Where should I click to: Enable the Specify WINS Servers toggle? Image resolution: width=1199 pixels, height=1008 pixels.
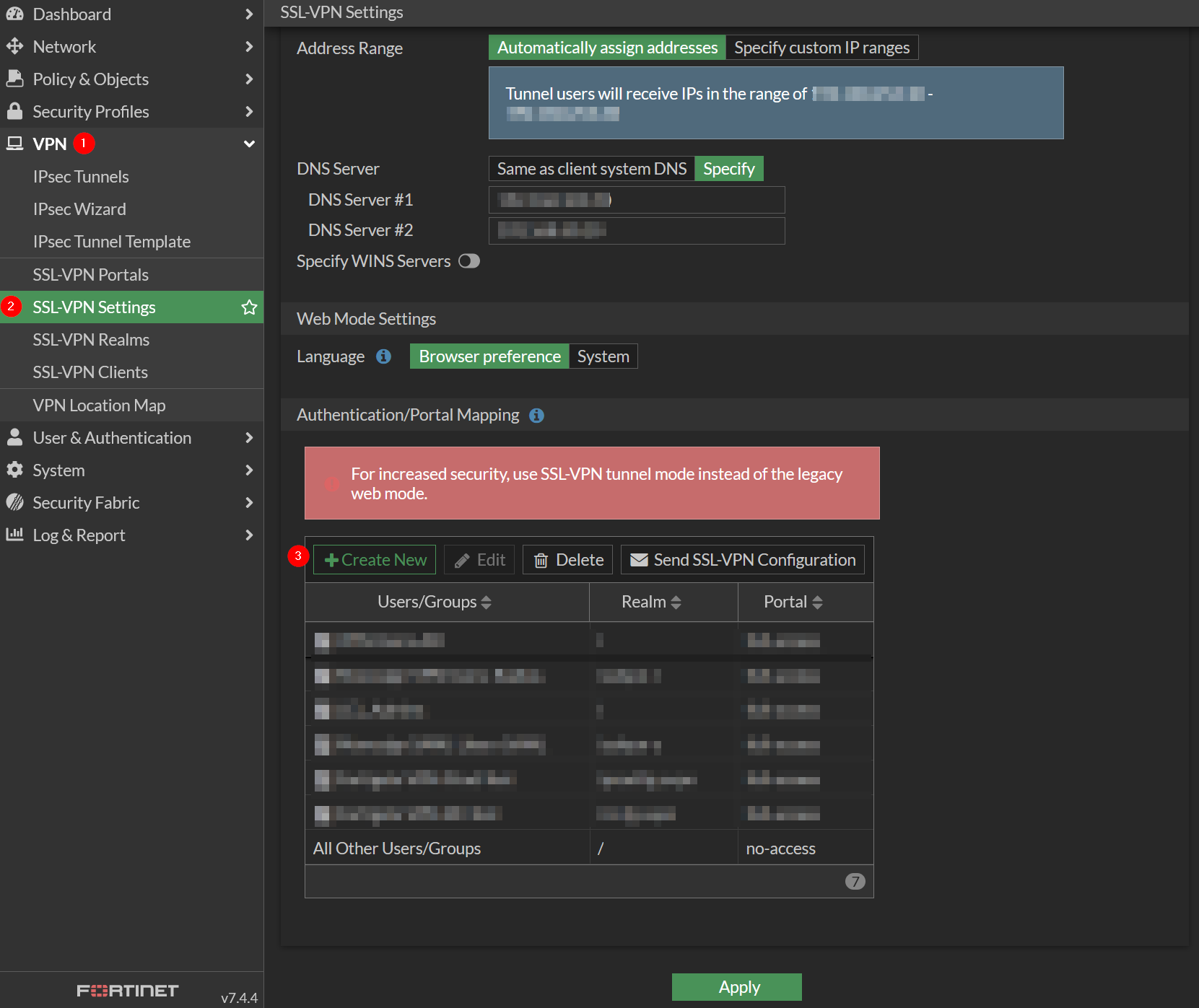469,261
